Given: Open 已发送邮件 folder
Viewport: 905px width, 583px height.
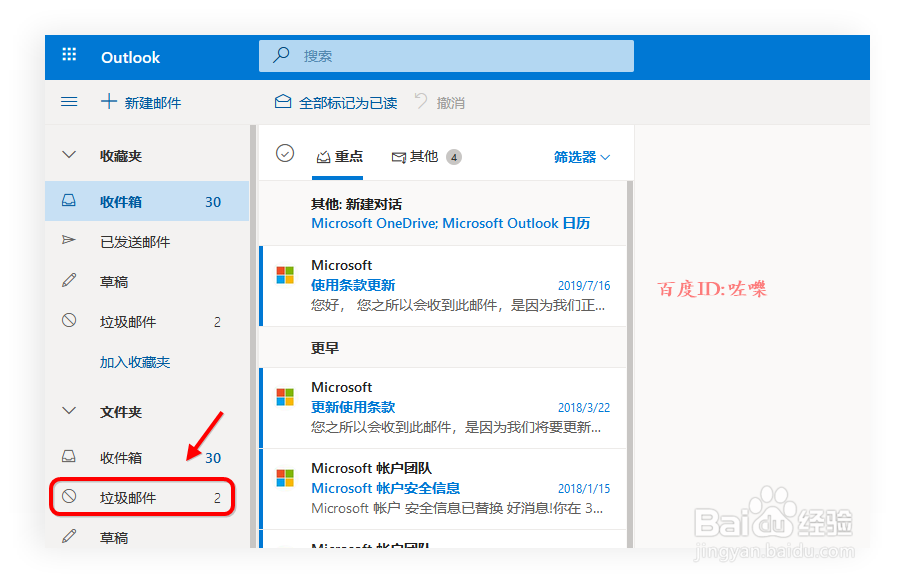Looking at the screenshot, I should (147, 241).
